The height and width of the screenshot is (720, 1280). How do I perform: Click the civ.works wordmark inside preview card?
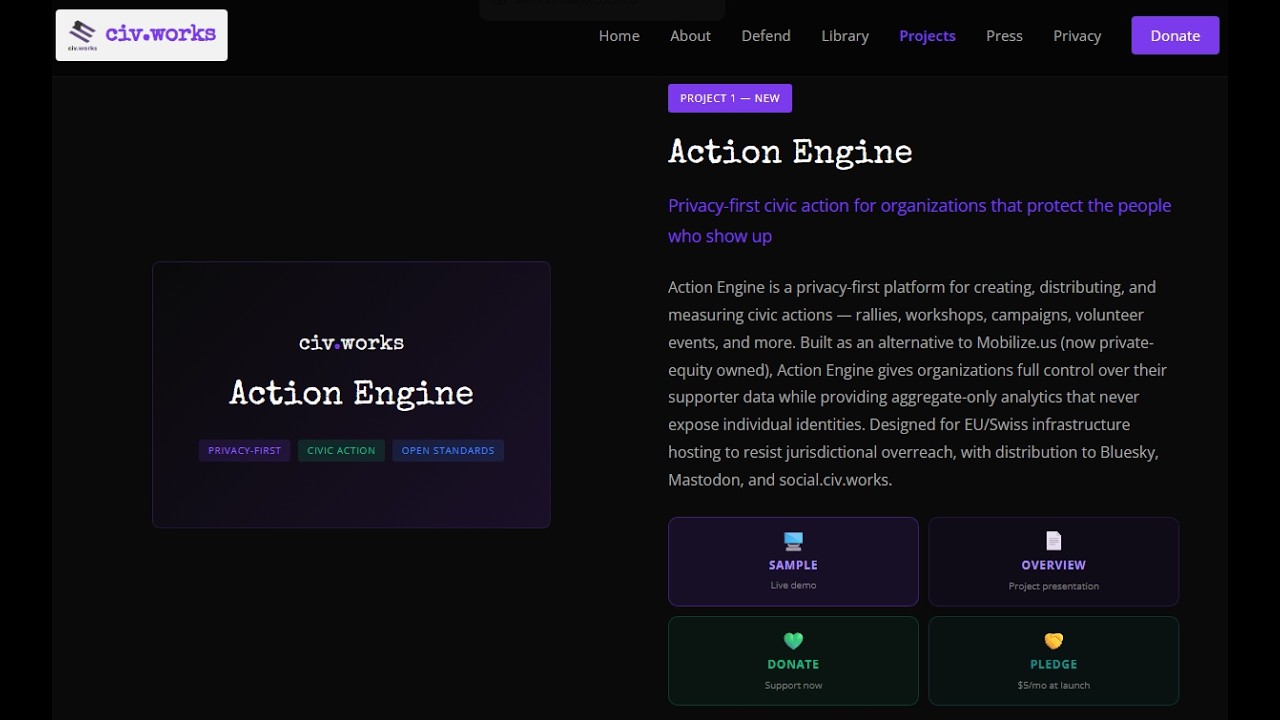click(x=351, y=343)
